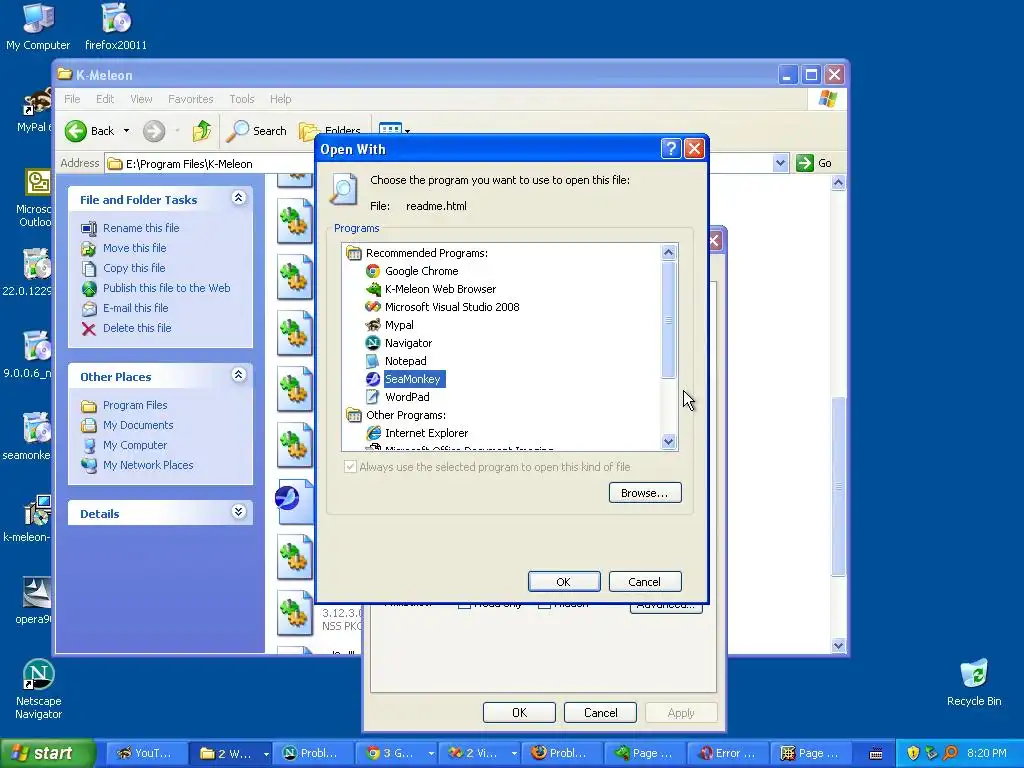Click the program list scroll-up arrow
This screenshot has height=768, width=1024.
668,253
